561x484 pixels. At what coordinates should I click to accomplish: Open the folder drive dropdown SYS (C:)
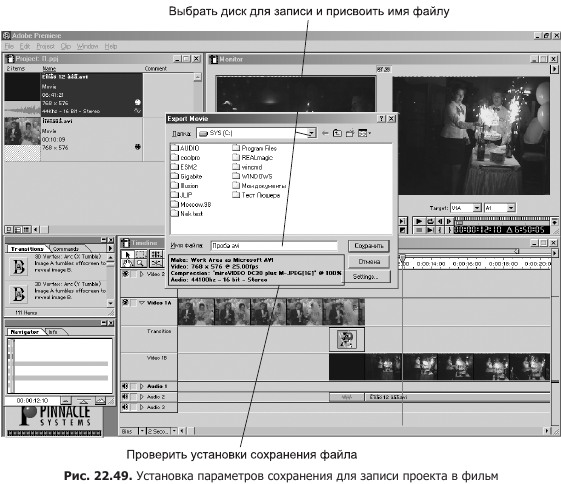(312, 133)
